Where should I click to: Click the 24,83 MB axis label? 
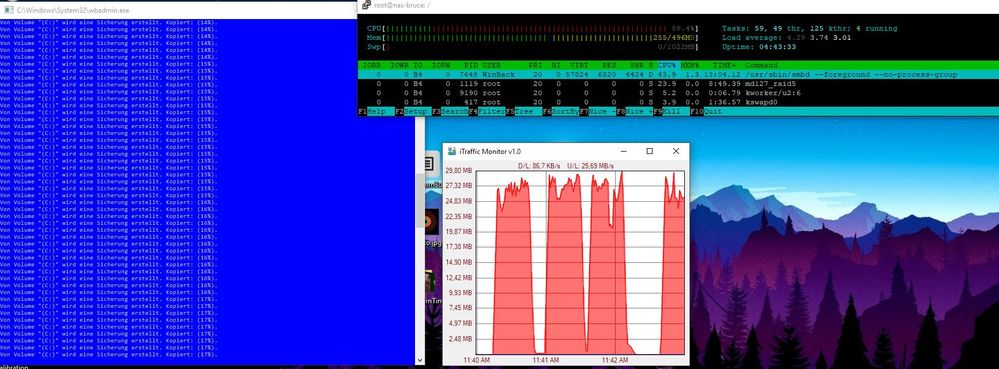click(x=459, y=201)
